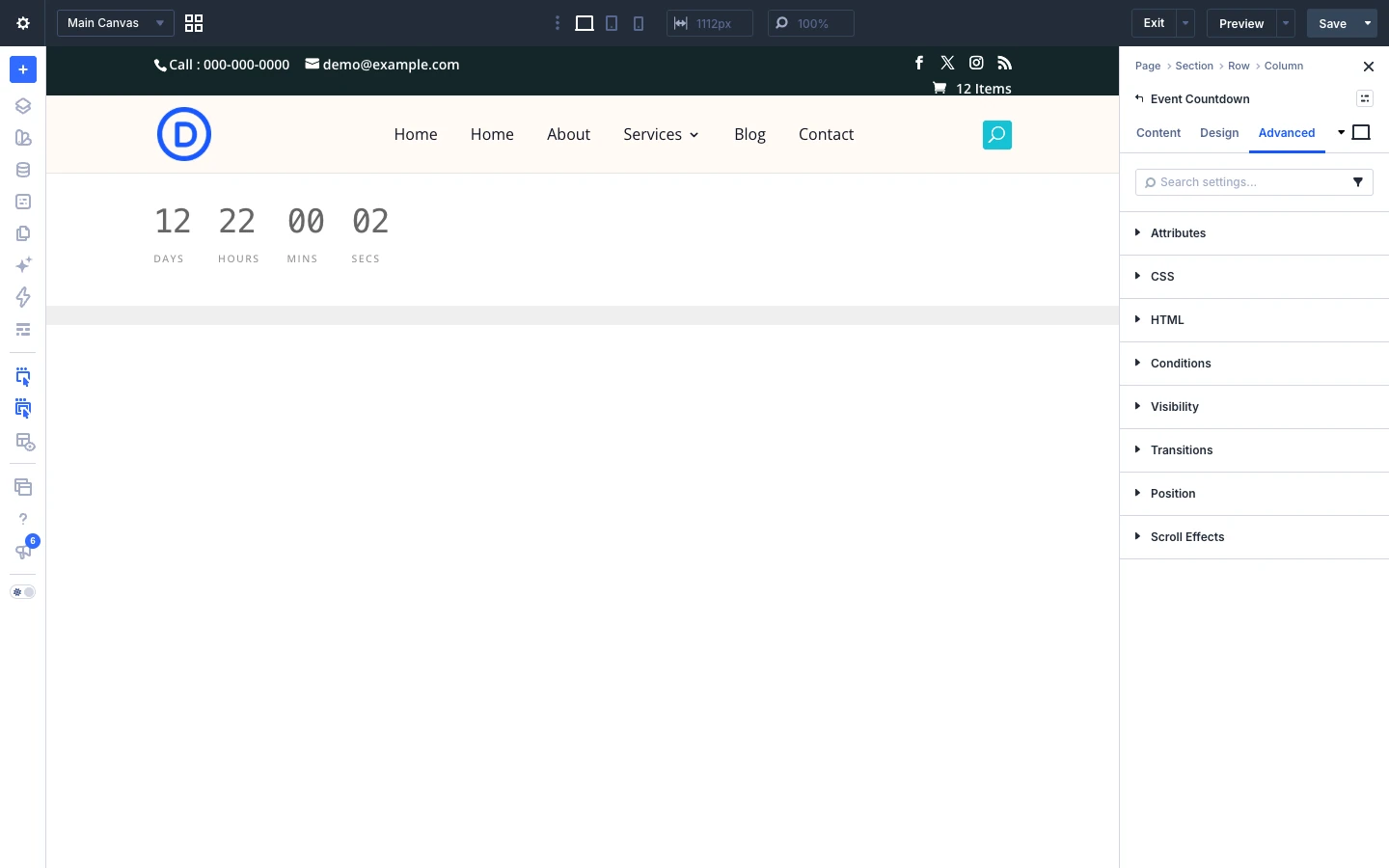The image size is (1389, 868).
Task: Expand the CSS section
Action: click(x=1254, y=277)
